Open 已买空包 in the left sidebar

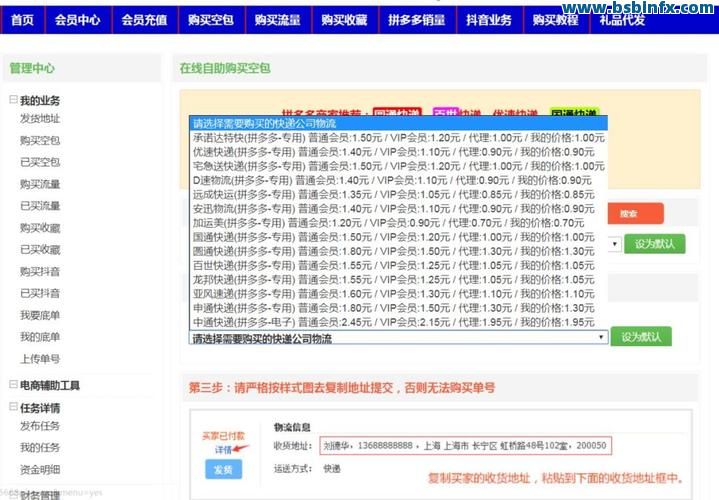coord(40,162)
